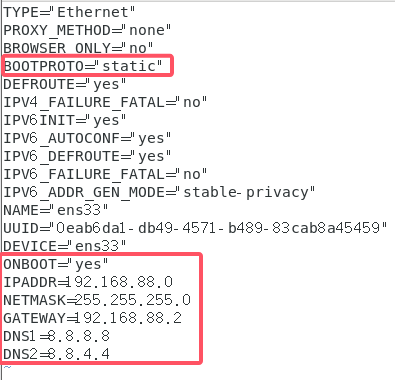Click the GATEWAY 192.168.88.2 value
This screenshot has height=380, width=395.
128,318
